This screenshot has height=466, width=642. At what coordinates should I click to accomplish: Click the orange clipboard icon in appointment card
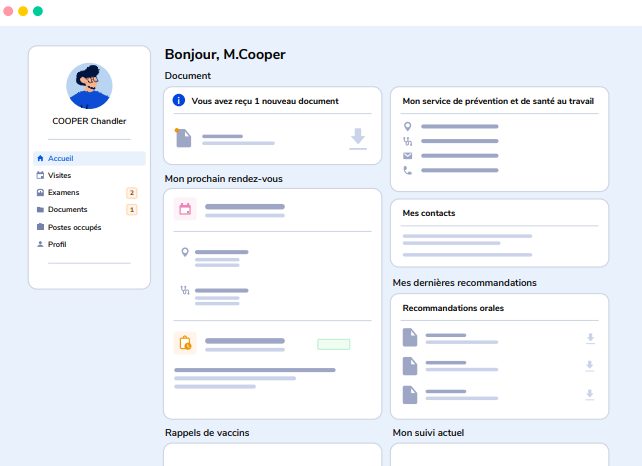pyautogui.click(x=185, y=343)
